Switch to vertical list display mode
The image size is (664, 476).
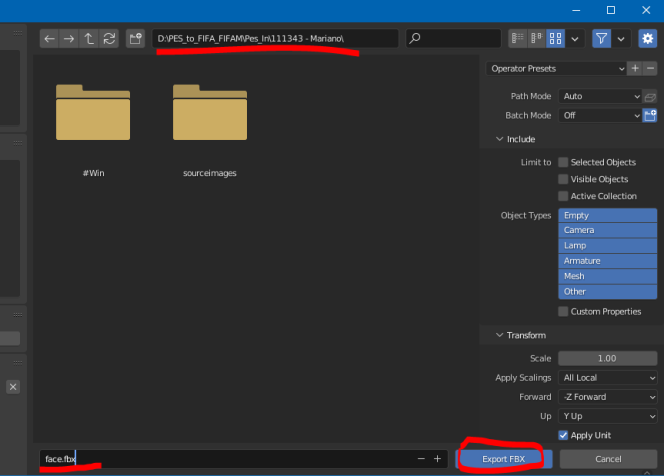point(517,39)
